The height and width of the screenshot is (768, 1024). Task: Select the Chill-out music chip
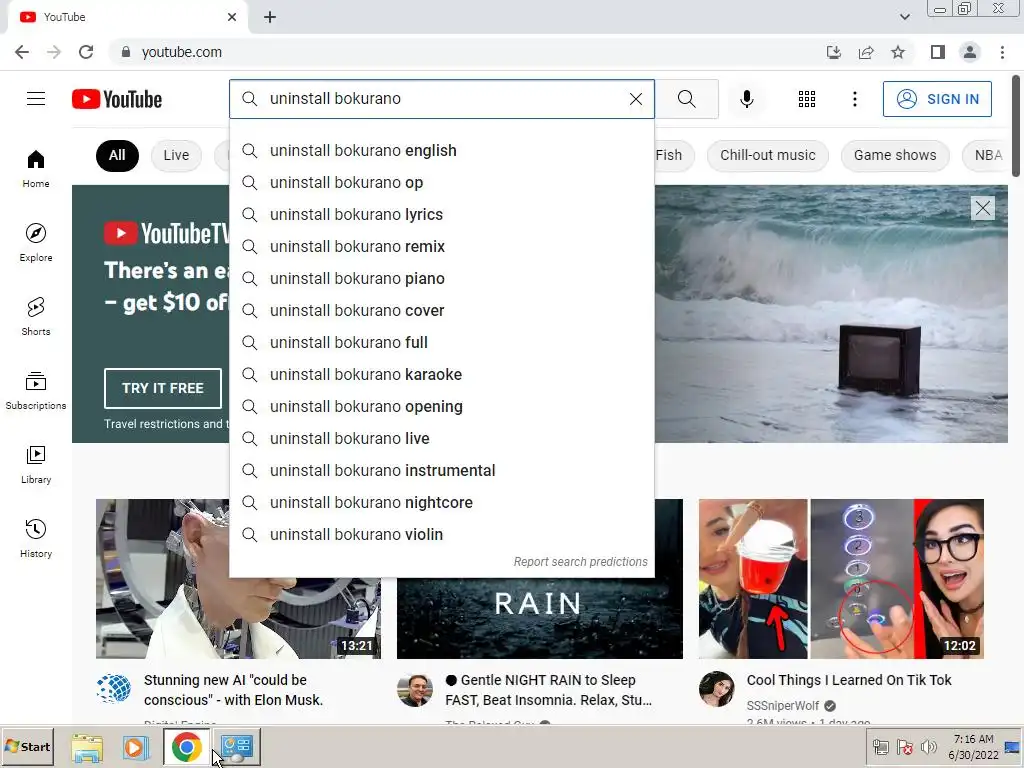click(x=767, y=155)
